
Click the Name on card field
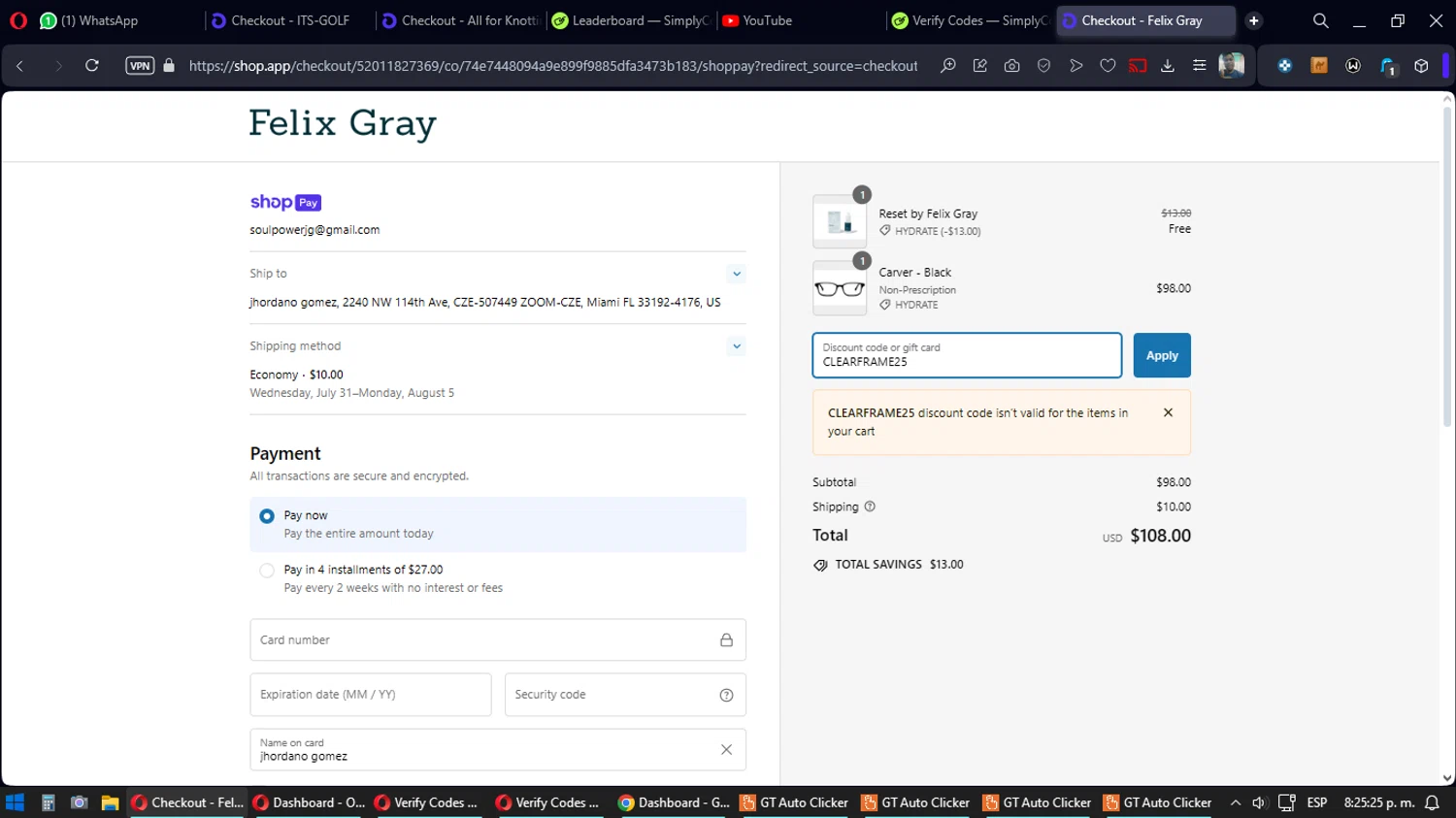pos(498,750)
